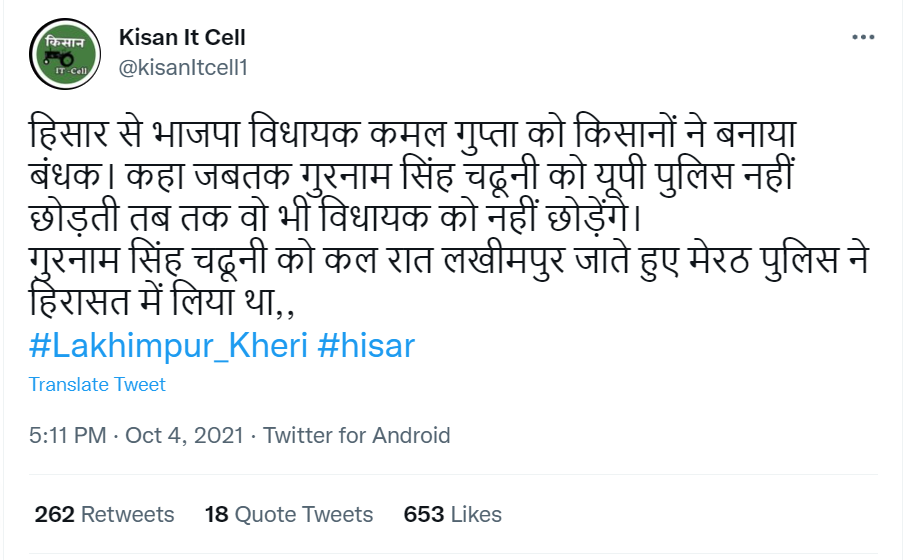Open the Kisan It Cell display name

pos(182,38)
